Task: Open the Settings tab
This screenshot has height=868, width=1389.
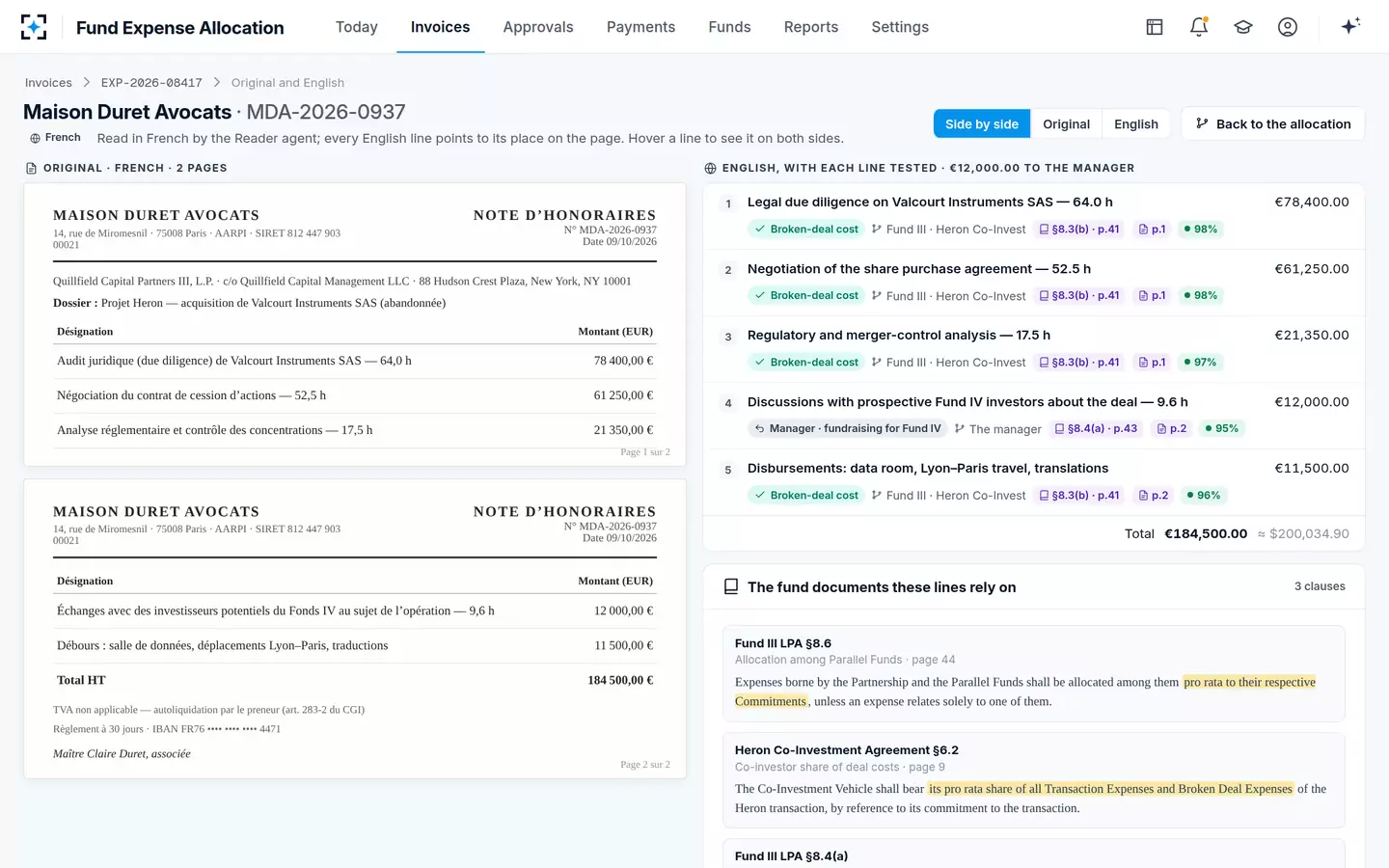Action: [900, 27]
